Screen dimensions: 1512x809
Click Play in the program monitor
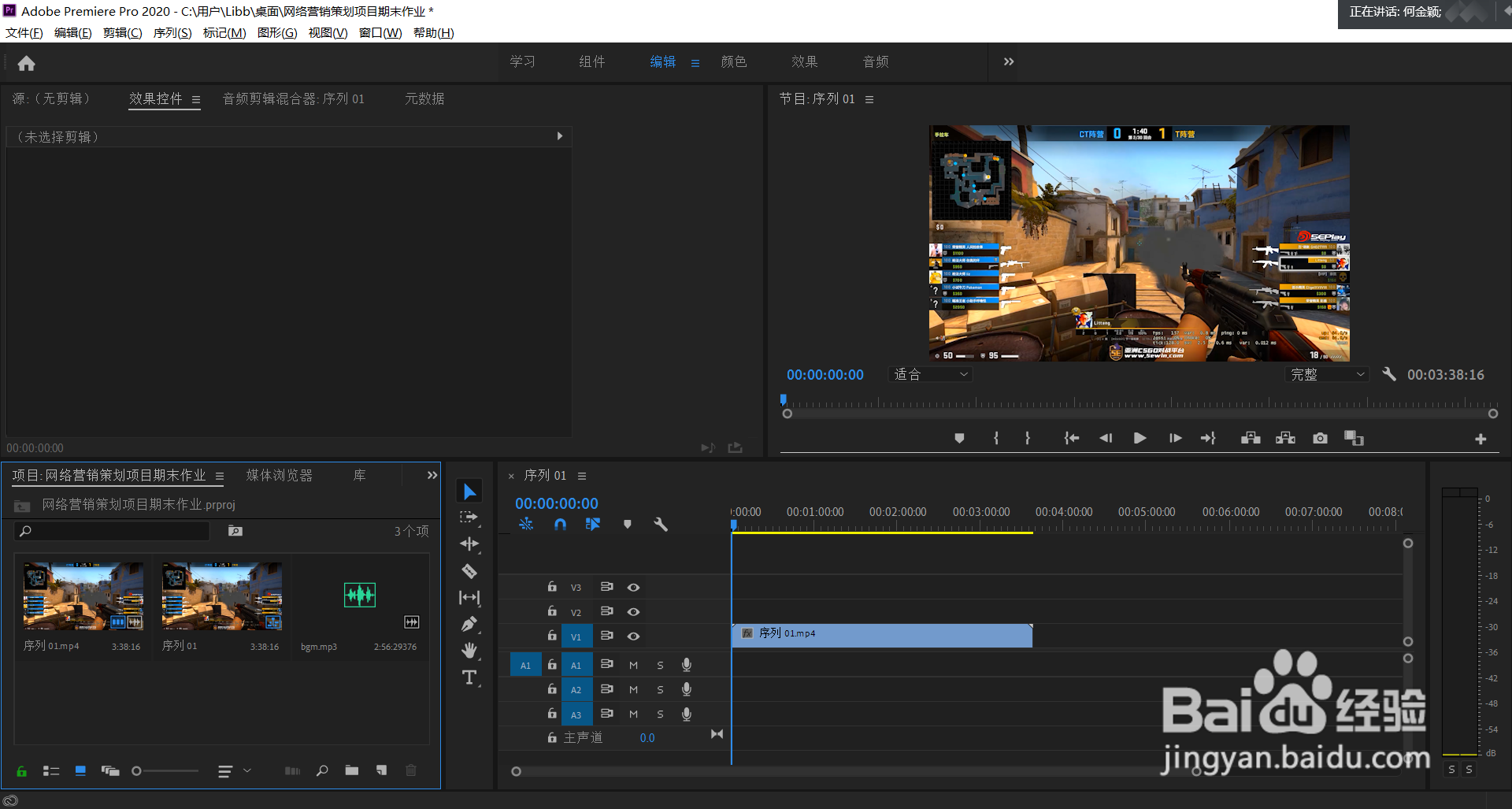(1140, 438)
